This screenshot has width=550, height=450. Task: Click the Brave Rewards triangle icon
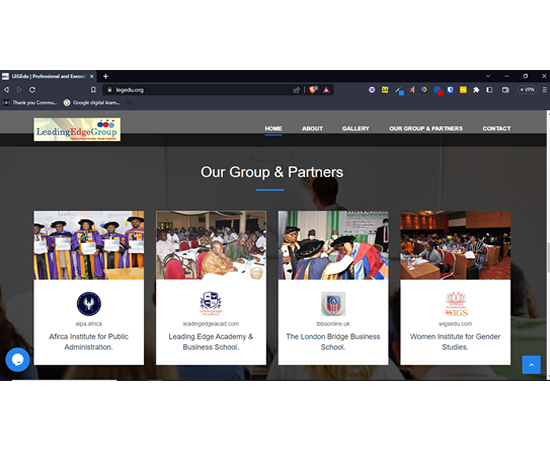click(x=326, y=90)
